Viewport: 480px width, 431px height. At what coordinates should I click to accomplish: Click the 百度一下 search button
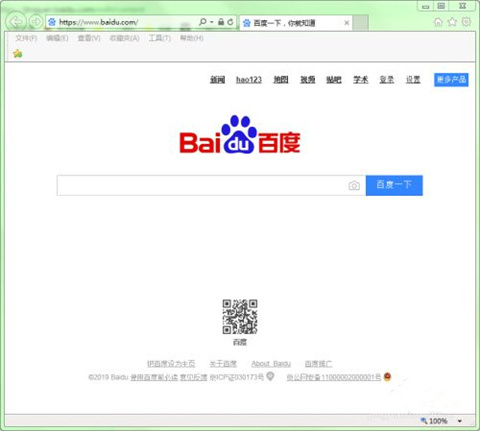point(394,185)
